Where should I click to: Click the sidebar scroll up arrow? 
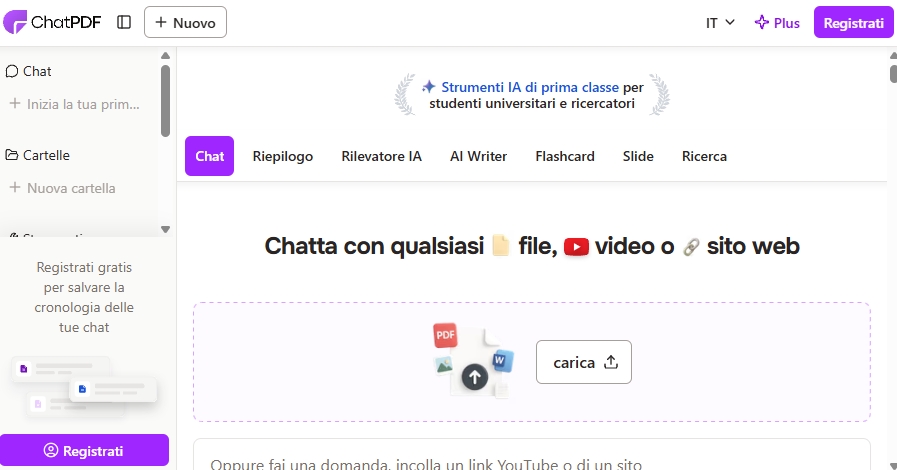[x=165, y=55]
